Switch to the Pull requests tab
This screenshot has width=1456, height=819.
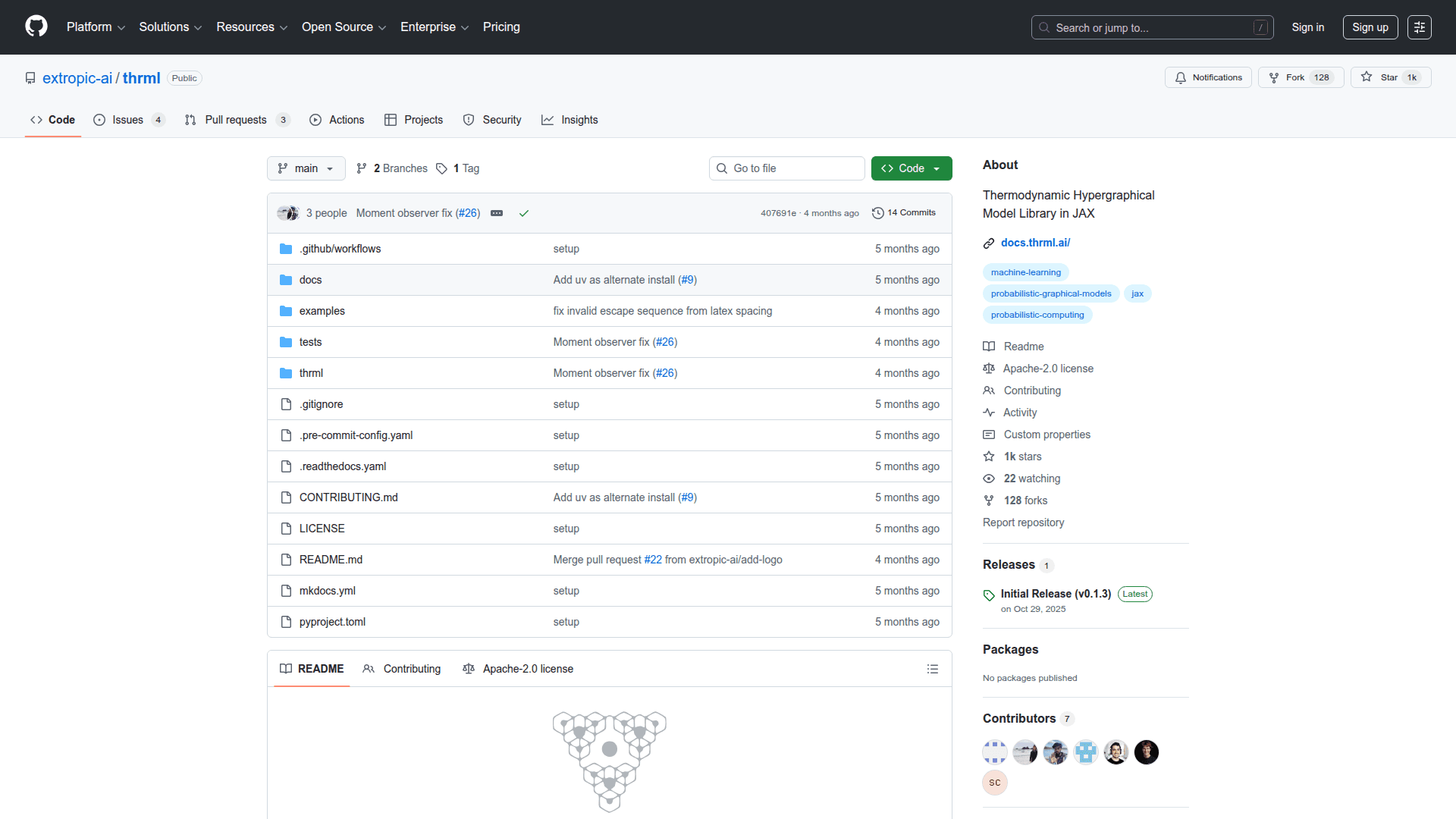click(236, 120)
